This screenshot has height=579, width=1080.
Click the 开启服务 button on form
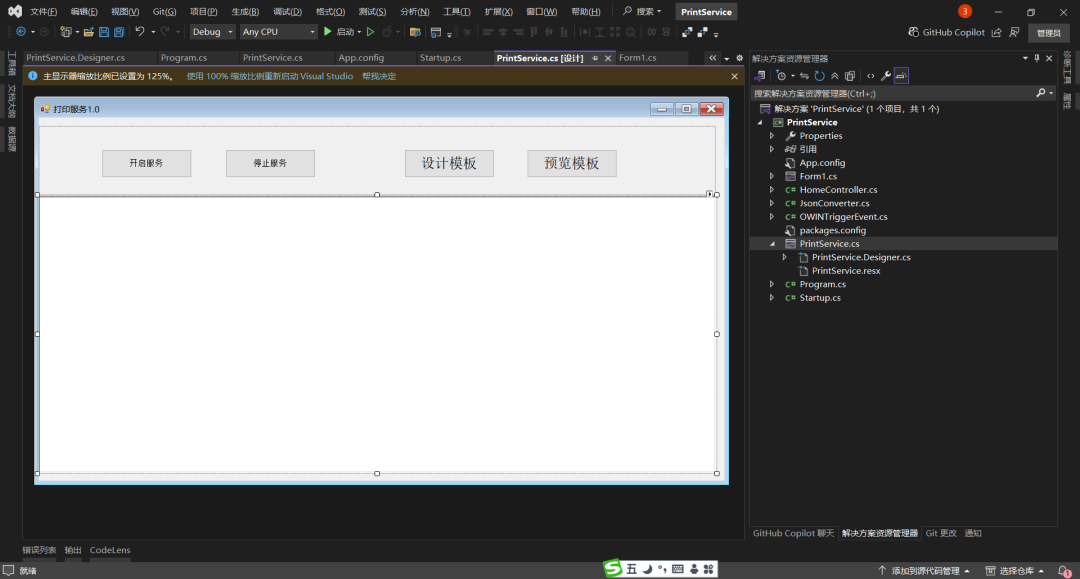(146, 163)
